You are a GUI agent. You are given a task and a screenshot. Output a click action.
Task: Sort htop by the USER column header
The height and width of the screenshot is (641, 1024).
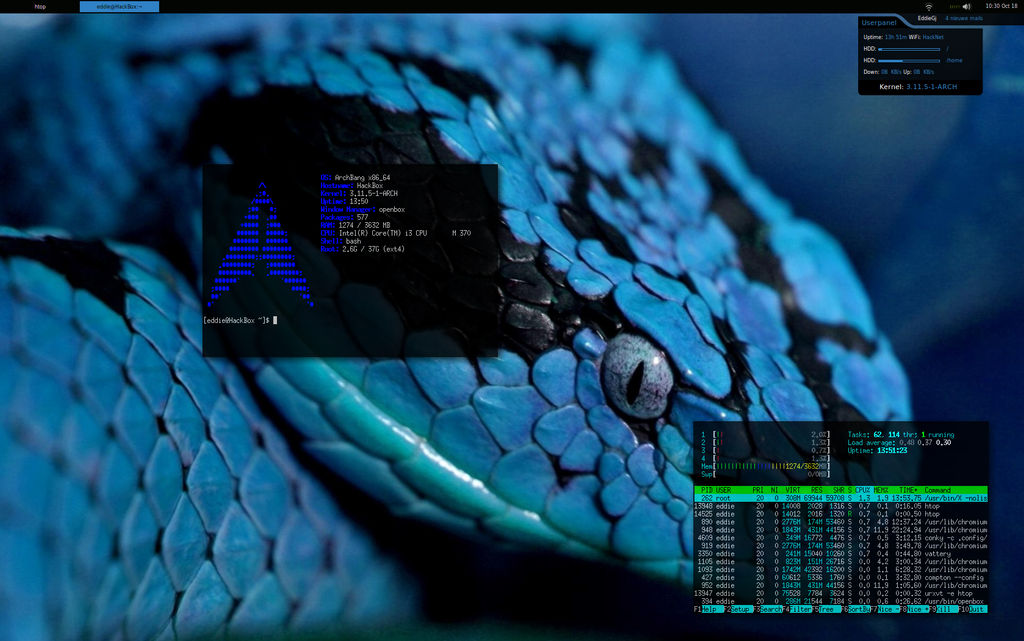724,490
